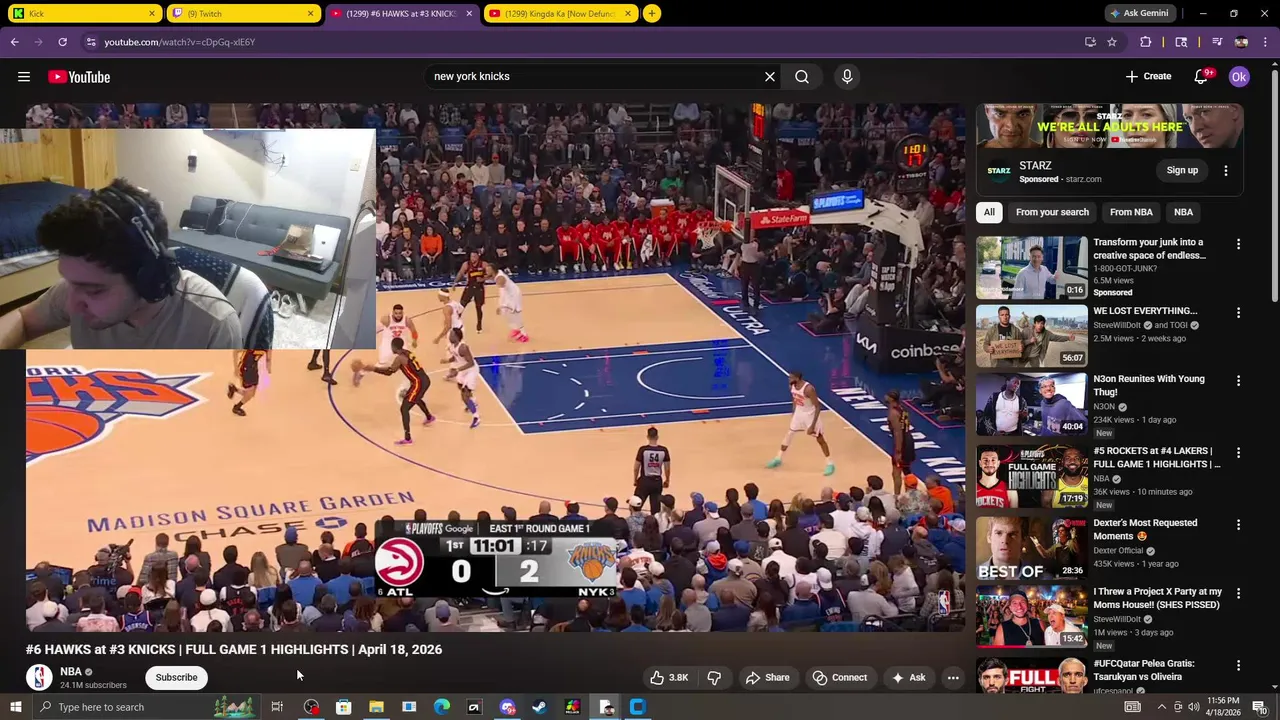Open Rockets at Lakers highlights thumbnail

(x=1031, y=476)
